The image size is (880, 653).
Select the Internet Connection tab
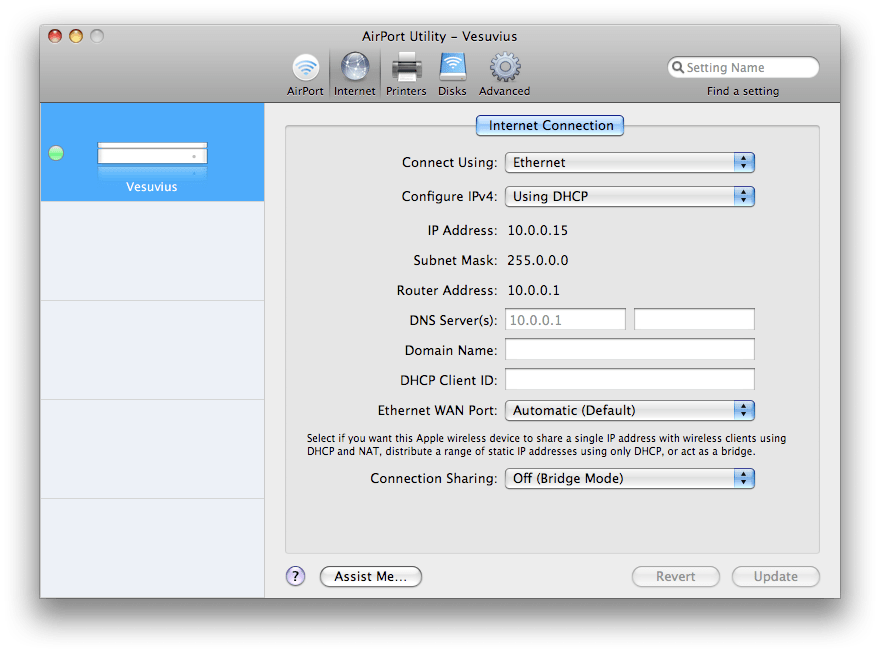coord(550,126)
